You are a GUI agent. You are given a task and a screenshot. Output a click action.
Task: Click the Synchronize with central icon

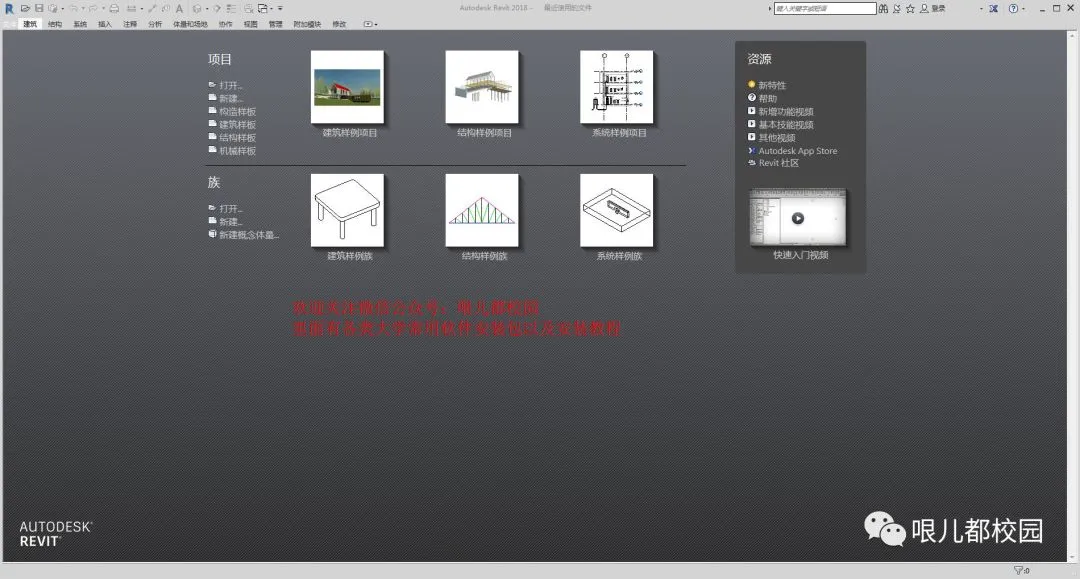(53, 9)
